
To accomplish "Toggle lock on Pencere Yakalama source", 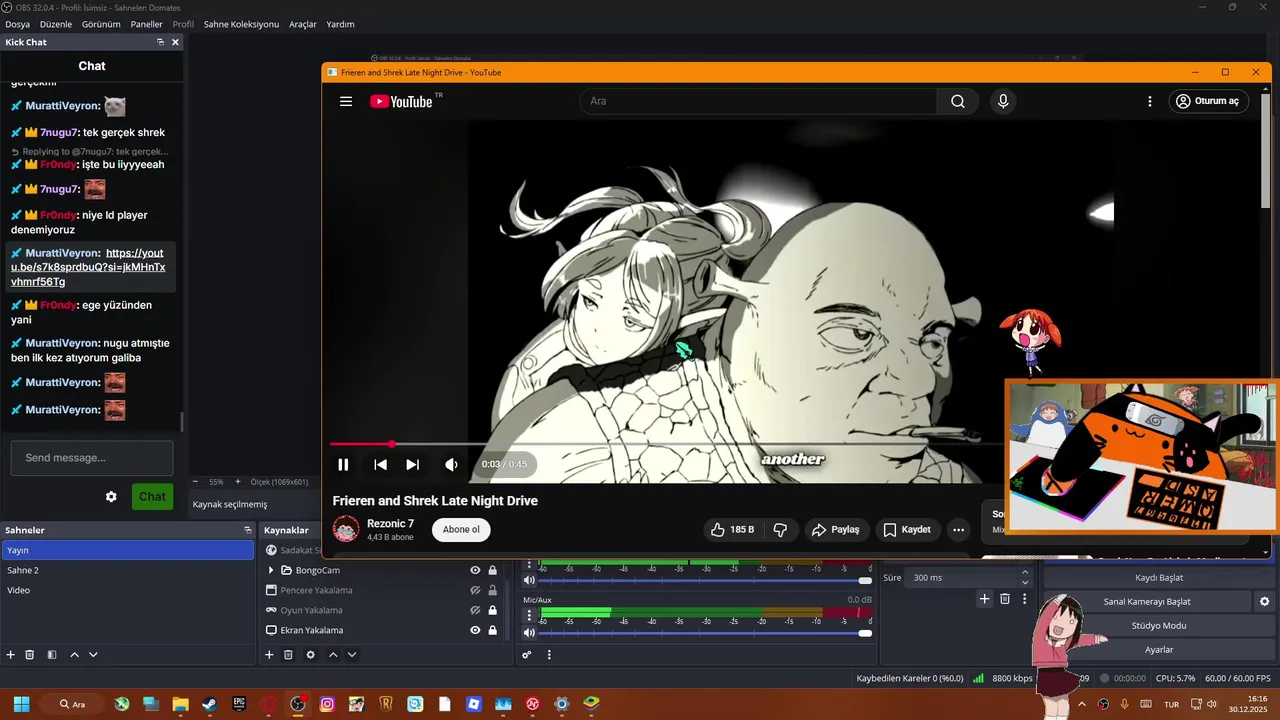I will [x=492, y=590].
